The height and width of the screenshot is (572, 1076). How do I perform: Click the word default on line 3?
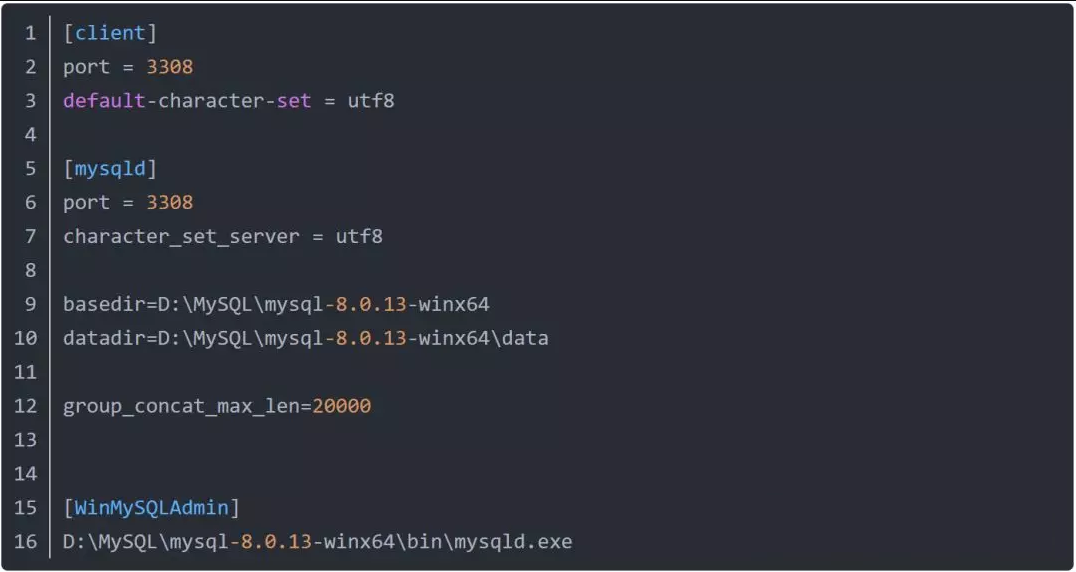point(104,101)
